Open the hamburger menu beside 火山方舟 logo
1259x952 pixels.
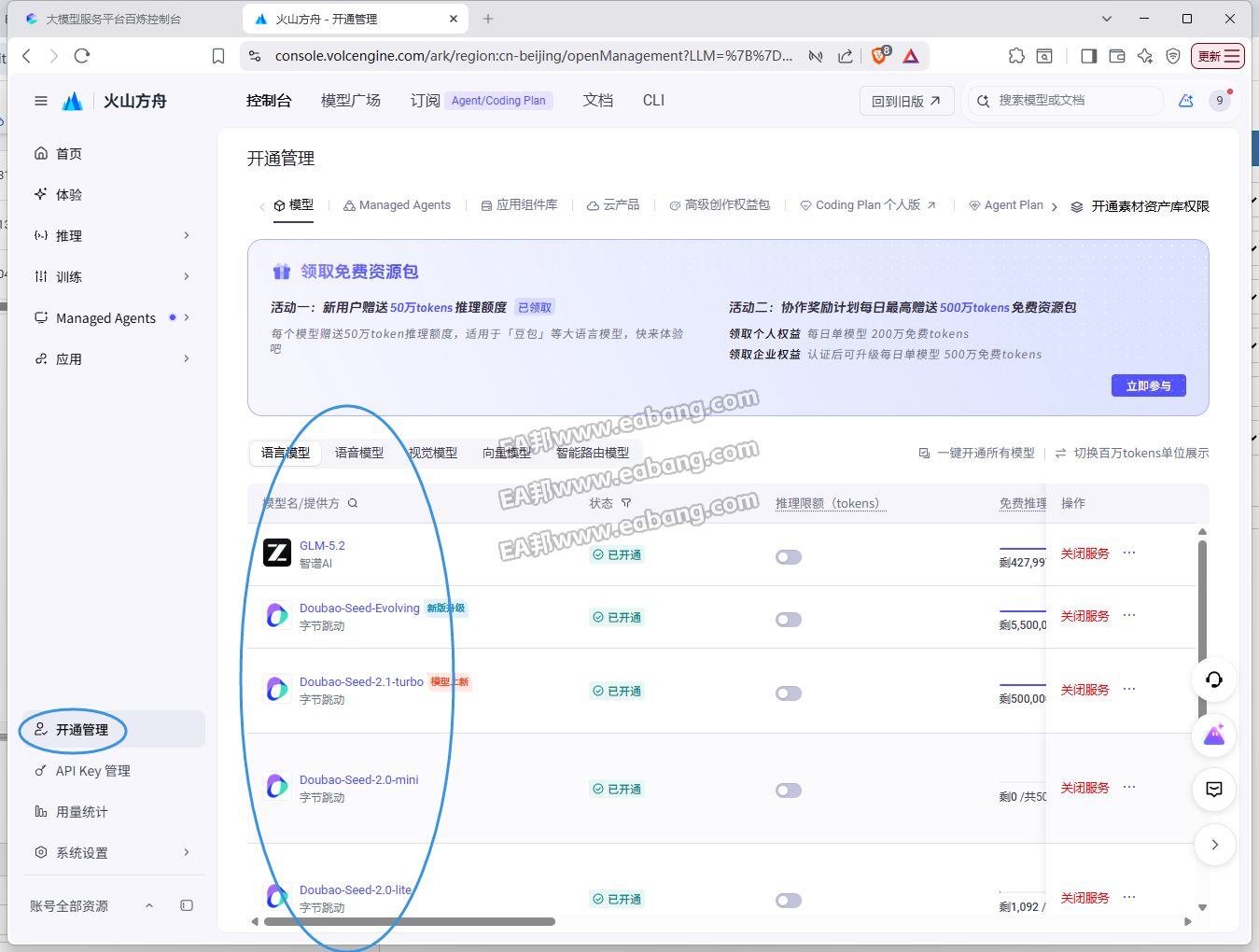41,101
